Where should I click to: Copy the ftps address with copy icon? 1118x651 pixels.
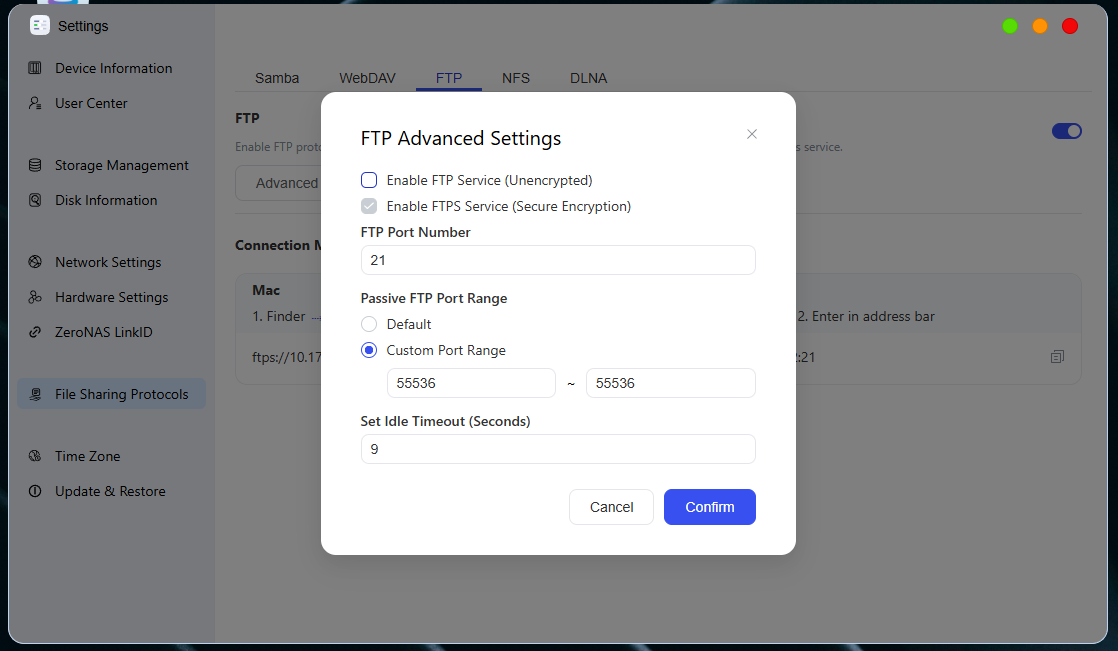click(x=1057, y=357)
